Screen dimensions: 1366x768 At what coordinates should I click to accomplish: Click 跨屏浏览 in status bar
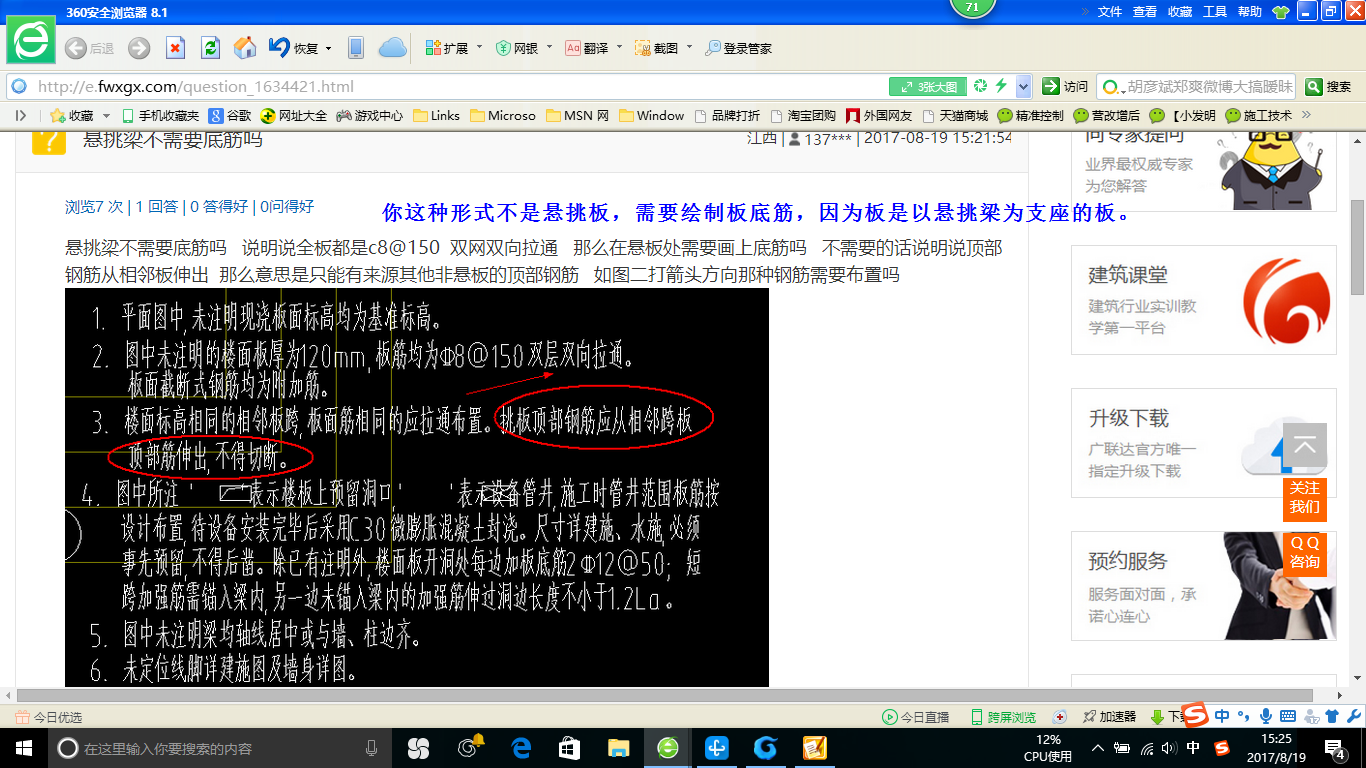coord(1004,717)
